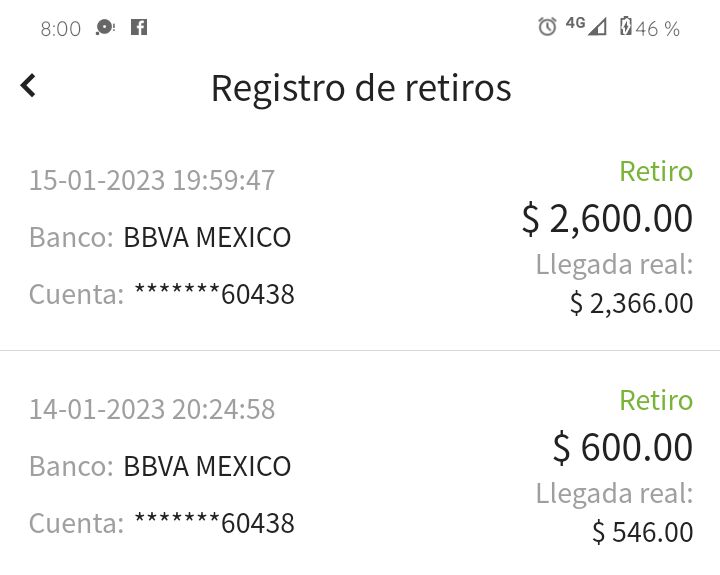Viewport: 720px width, 575px height.
Task: Tap the $ 546.00 Llegada real value
Action: click(642, 532)
